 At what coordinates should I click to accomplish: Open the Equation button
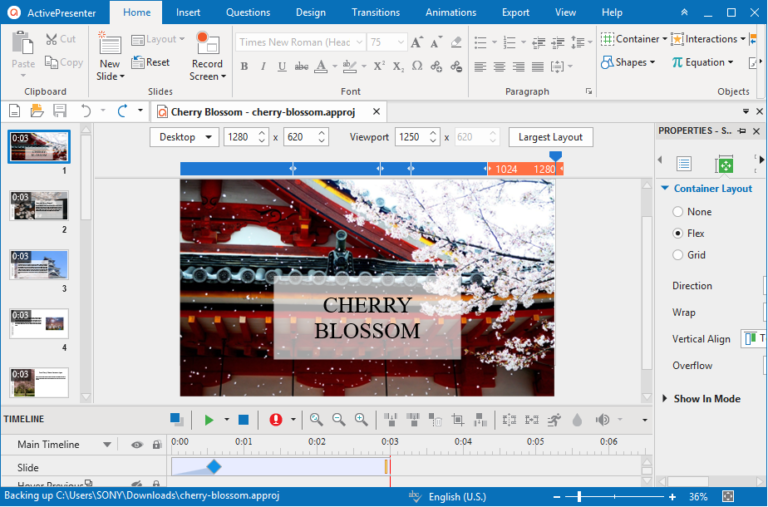(702, 62)
